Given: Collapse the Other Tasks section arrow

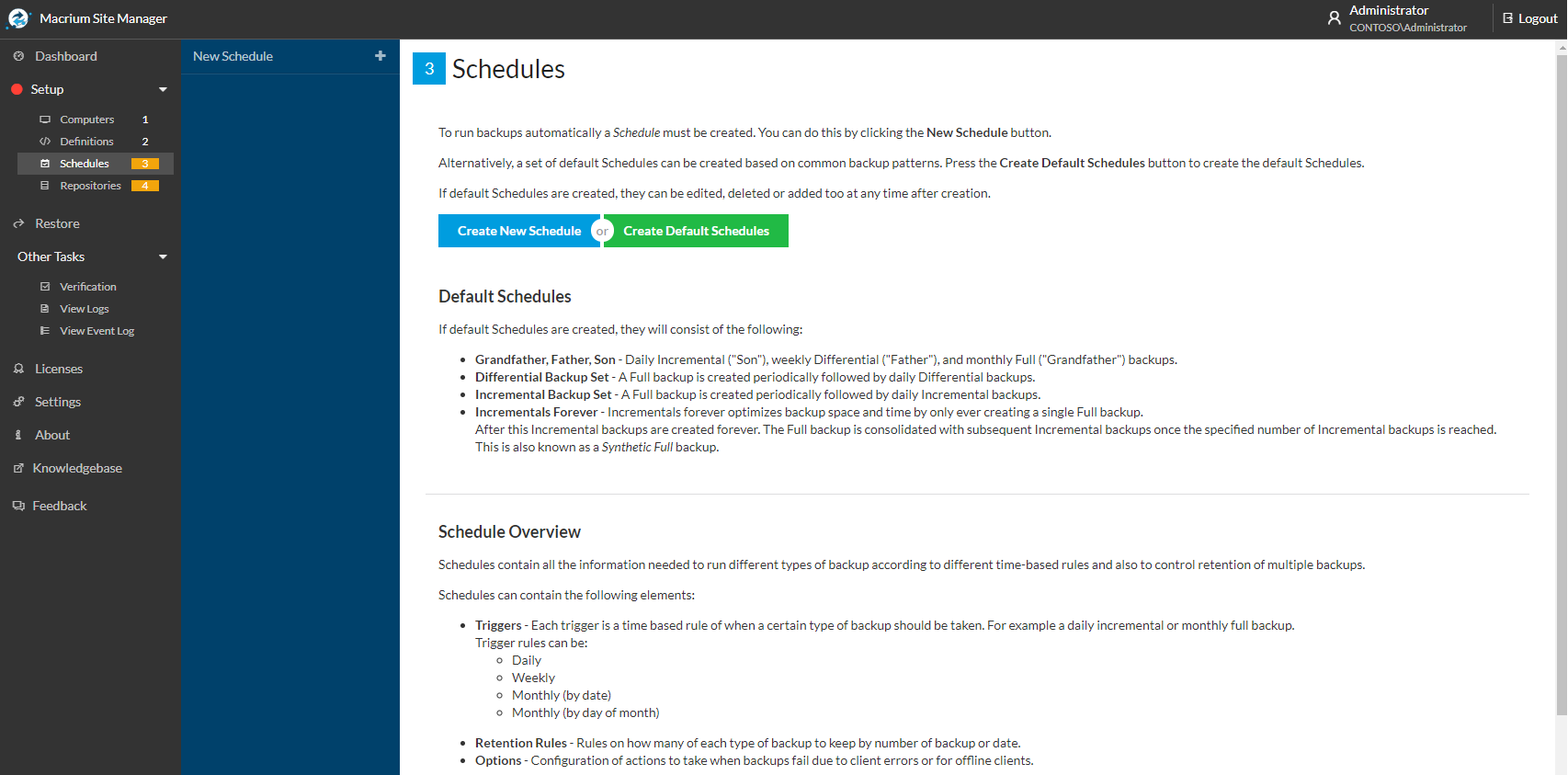Looking at the screenshot, I should 164,256.
